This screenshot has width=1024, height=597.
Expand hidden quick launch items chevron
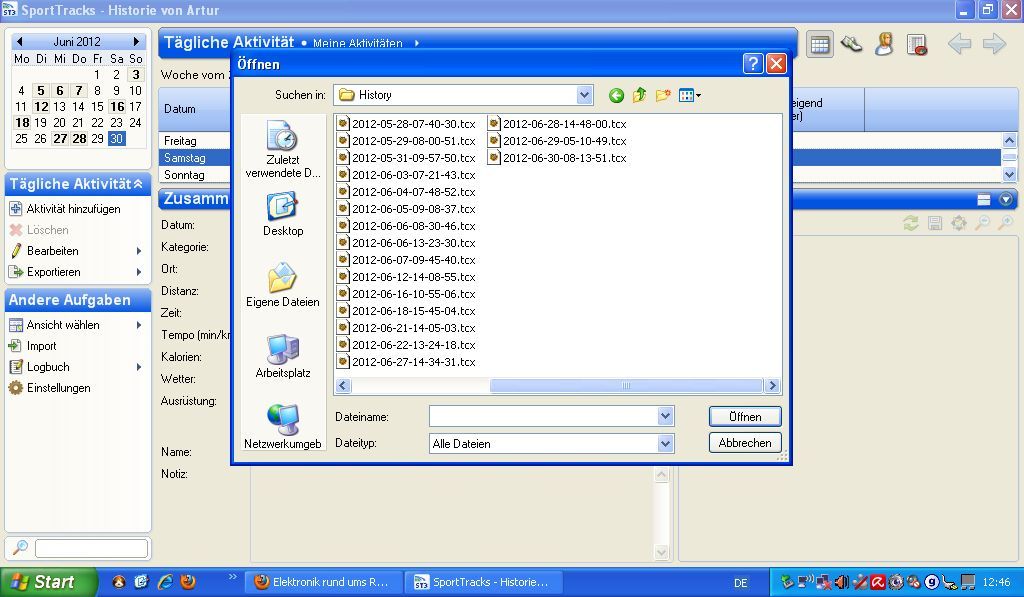click(232, 577)
